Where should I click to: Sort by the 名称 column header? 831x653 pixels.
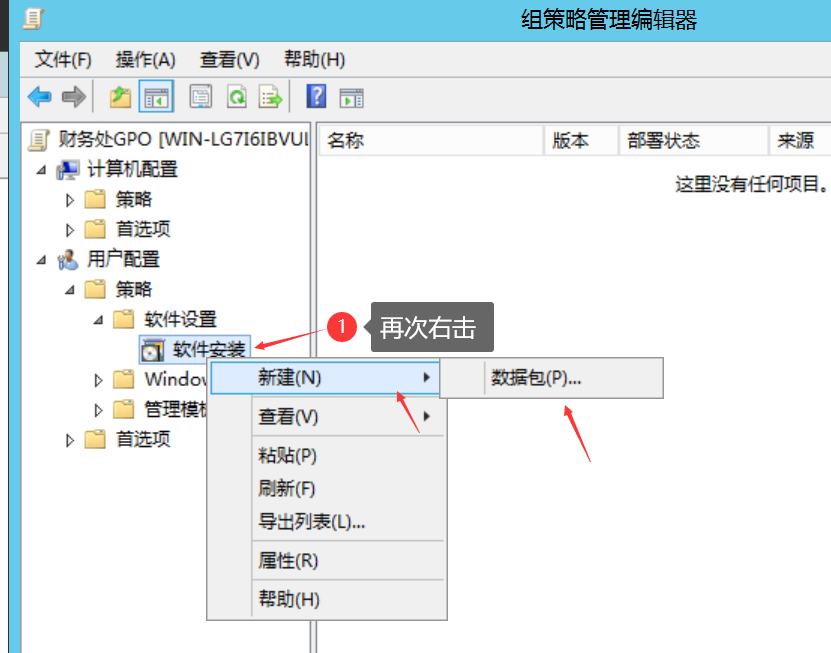pyautogui.click(x=431, y=140)
